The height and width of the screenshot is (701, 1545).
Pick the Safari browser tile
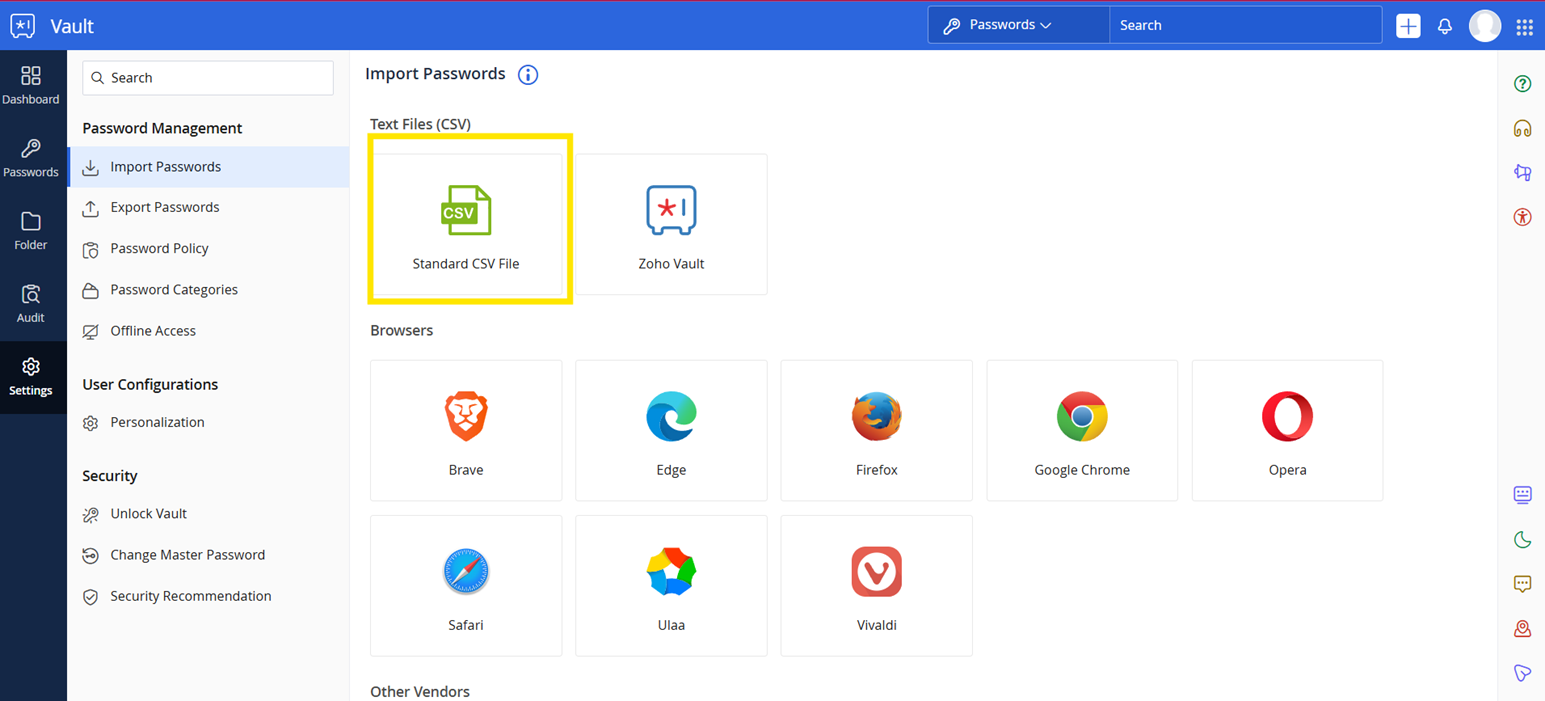click(466, 586)
